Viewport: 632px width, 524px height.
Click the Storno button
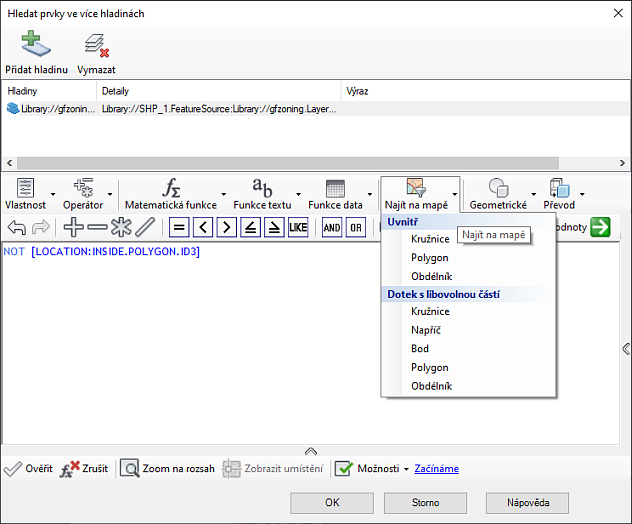(425, 503)
